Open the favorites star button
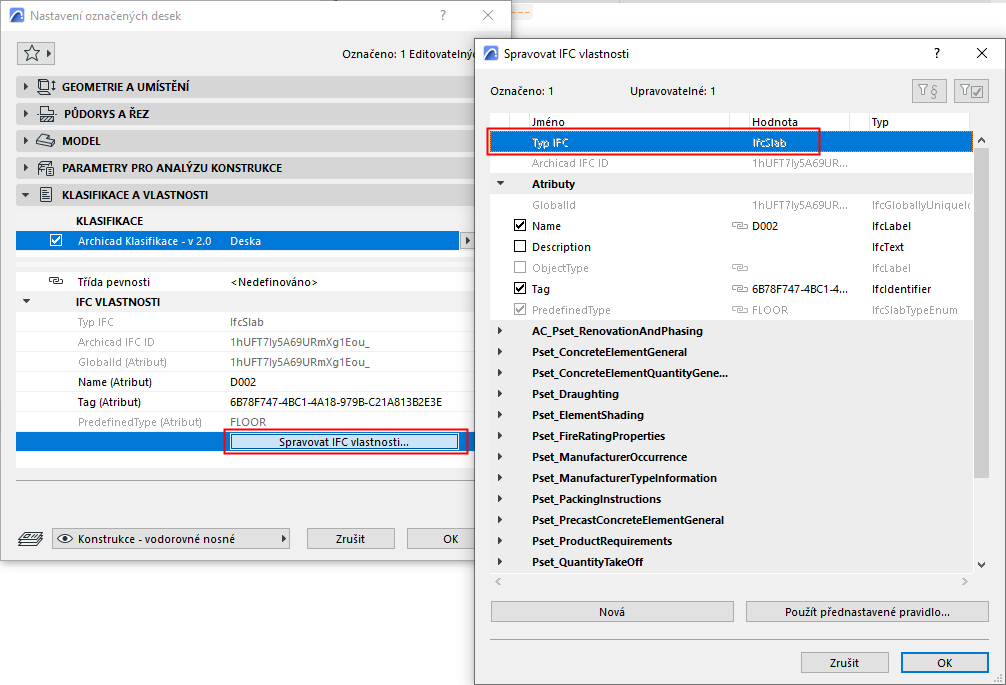The height and width of the screenshot is (685, 1006). click(x=35, y=53)
